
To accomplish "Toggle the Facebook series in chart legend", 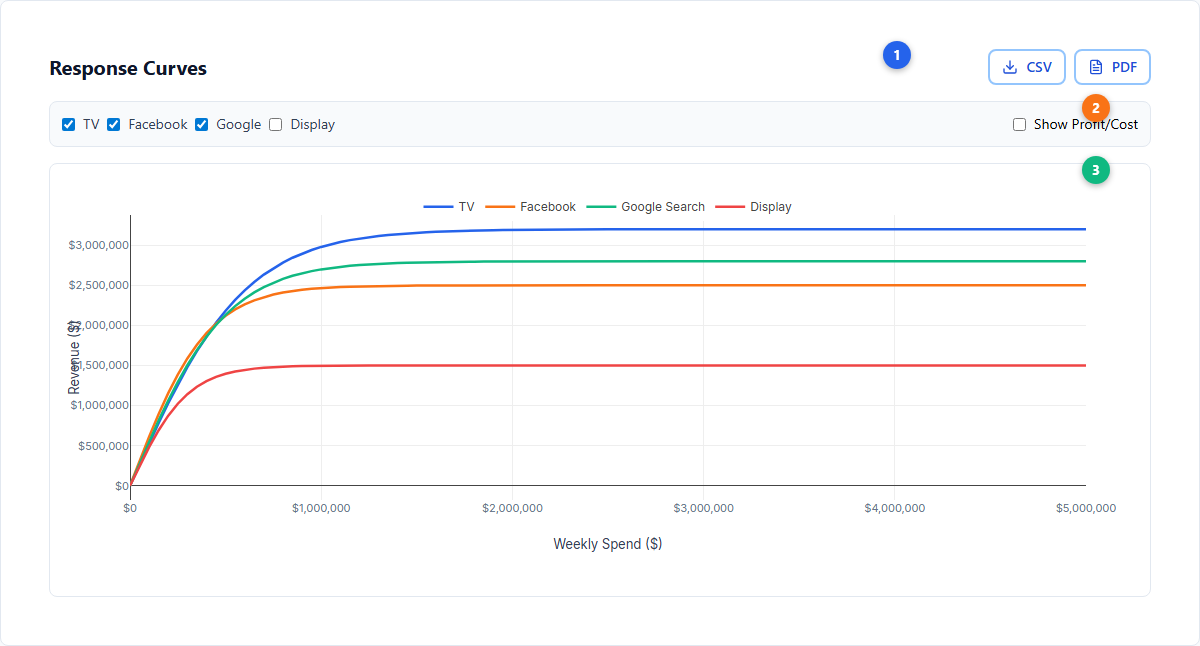I will [530, 207].
